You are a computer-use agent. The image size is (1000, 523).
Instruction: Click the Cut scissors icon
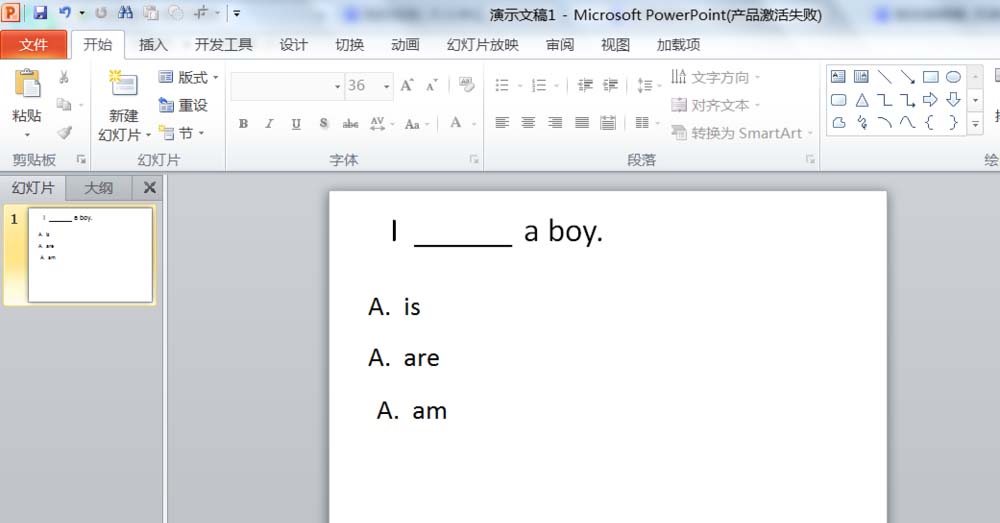click(x=64, y=77)
